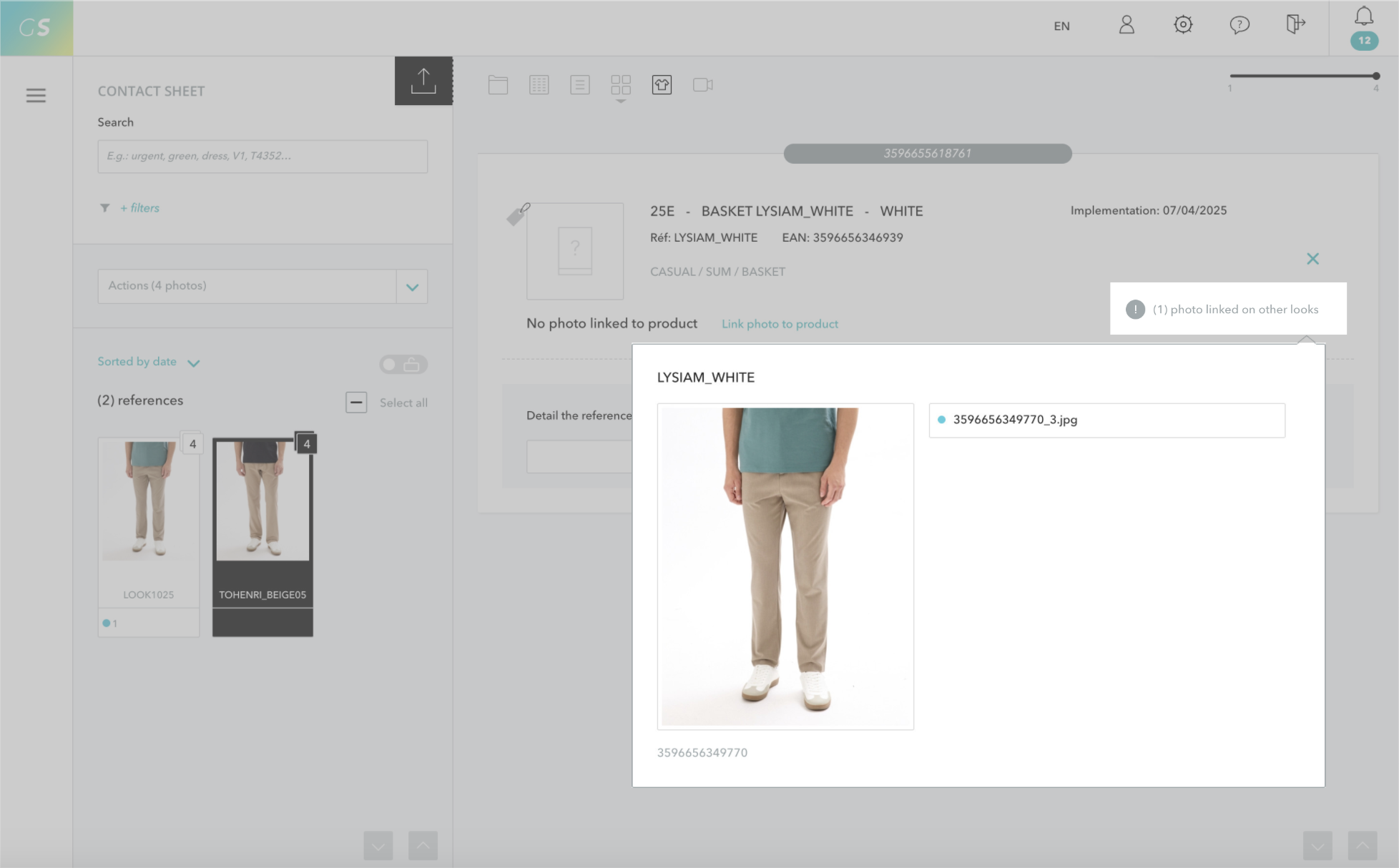Click Link photo to product
1399x868 pixels.
(780, 324)
